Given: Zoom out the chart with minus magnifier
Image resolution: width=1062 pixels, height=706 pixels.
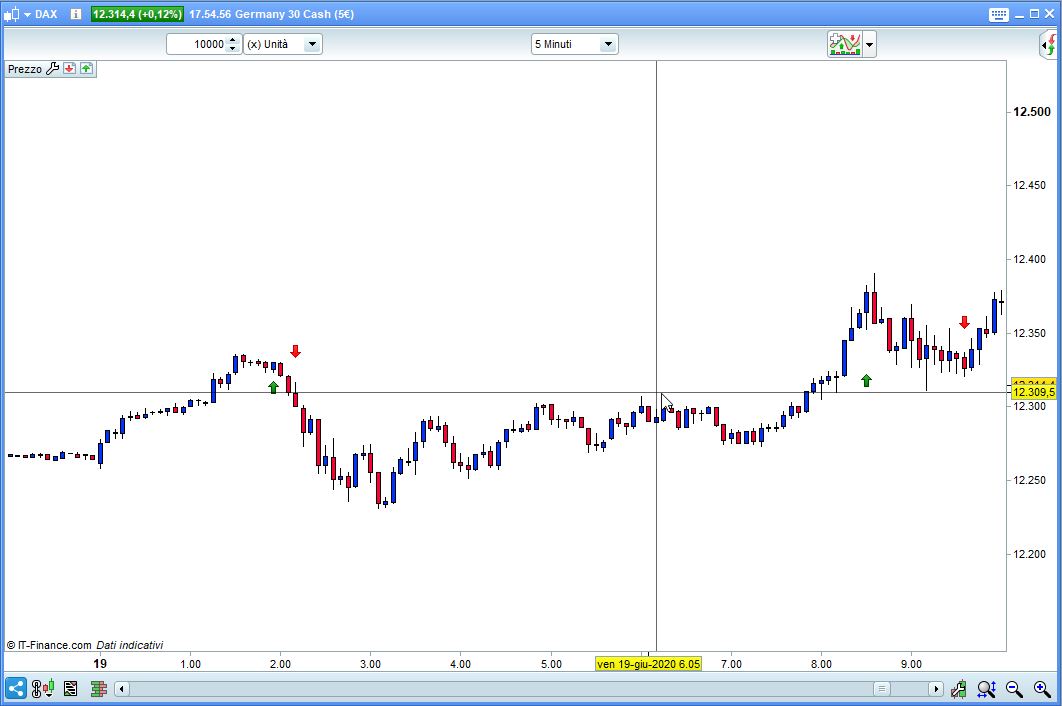Looking at the screenshot, I should coord(1014,689).
